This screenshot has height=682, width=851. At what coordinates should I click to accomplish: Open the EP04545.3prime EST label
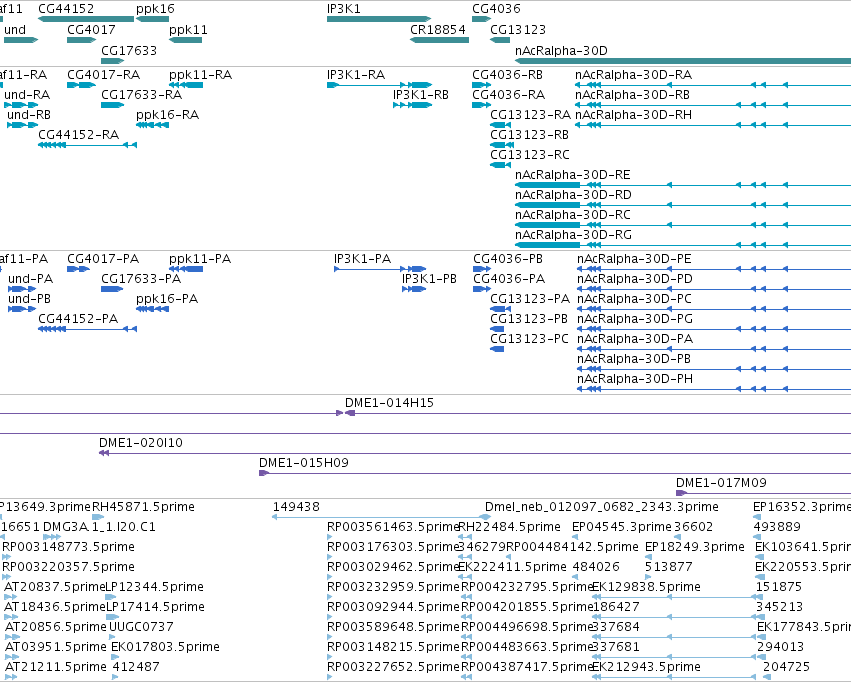click(621, 527)
